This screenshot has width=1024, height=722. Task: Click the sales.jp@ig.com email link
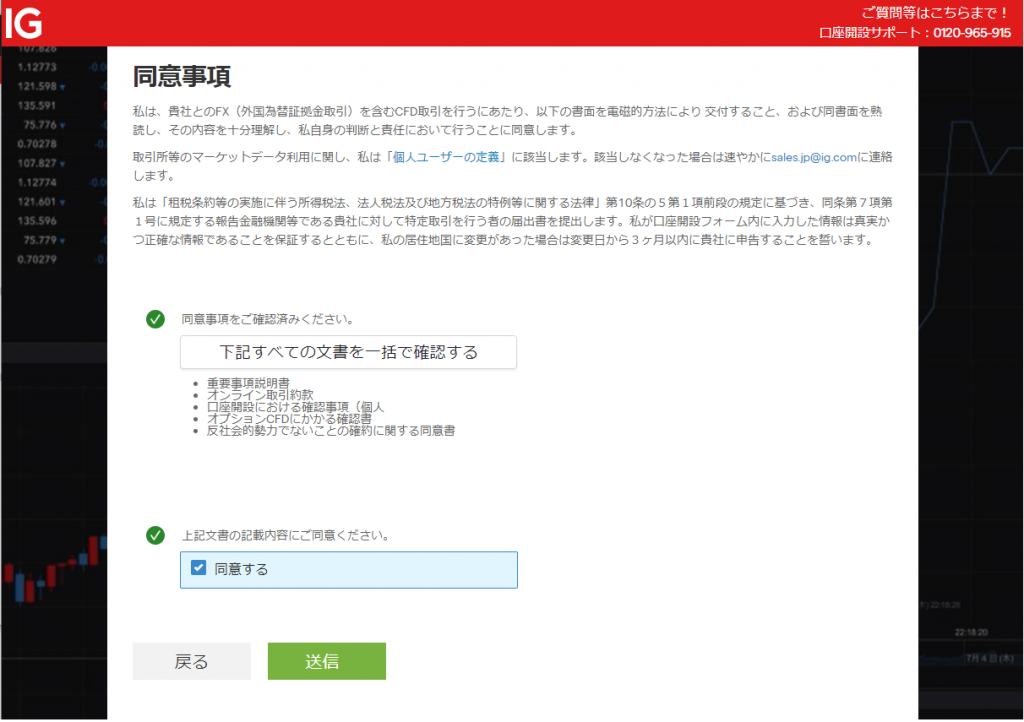click(x=814, y=157)
